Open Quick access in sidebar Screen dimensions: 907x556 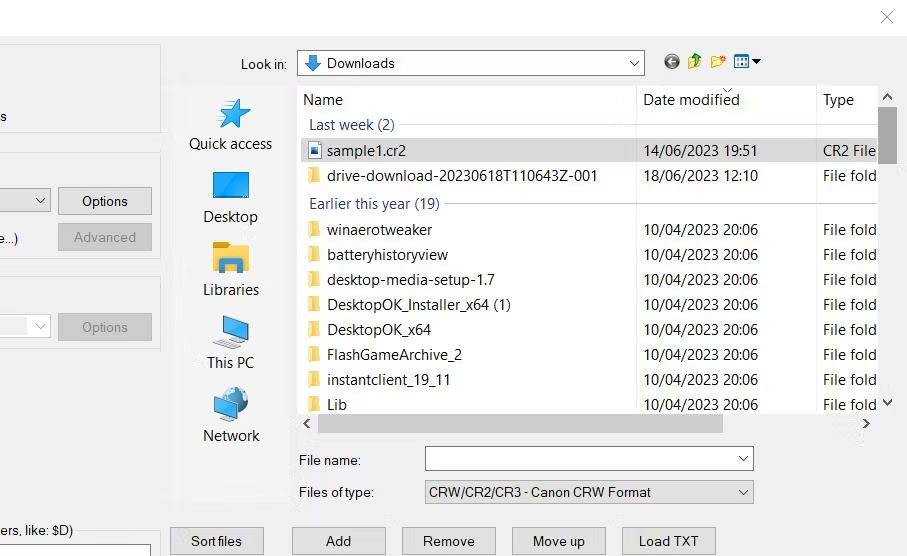click(x=231, y=124)
